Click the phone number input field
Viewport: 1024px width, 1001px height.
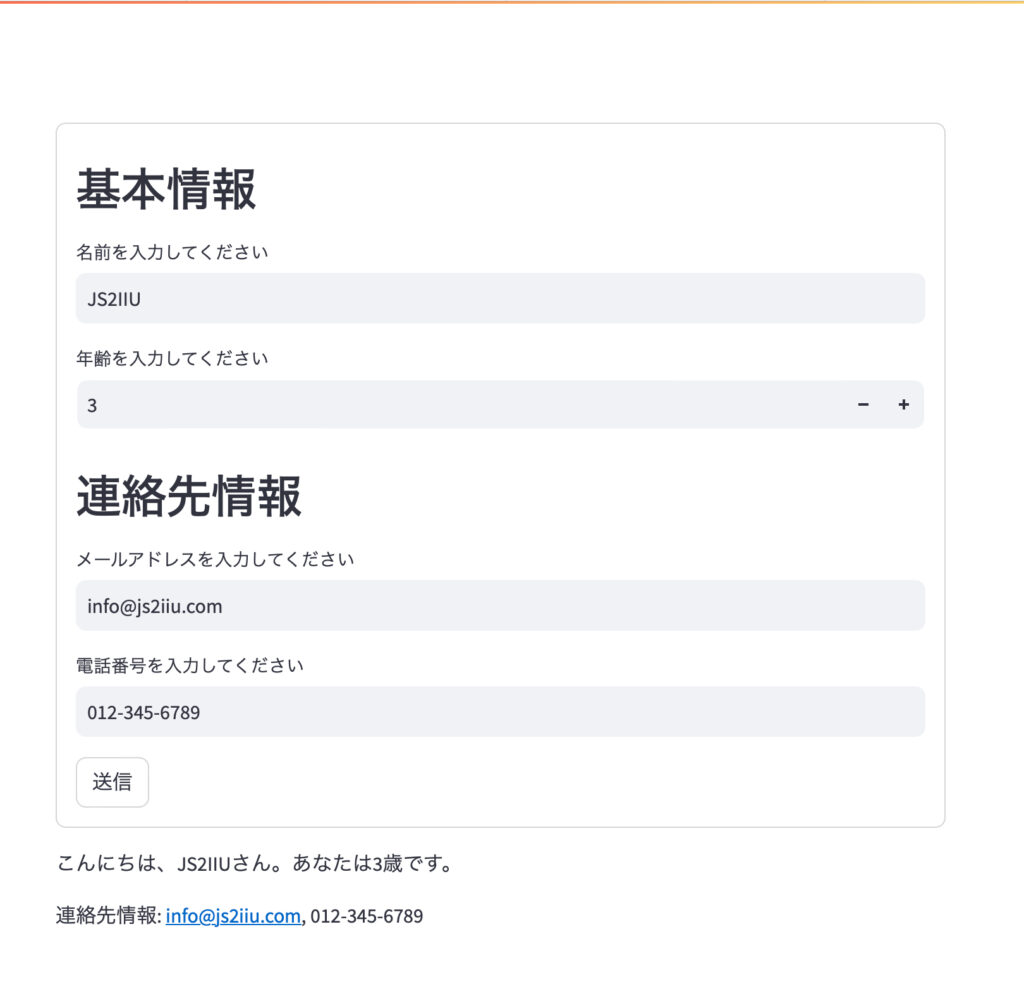[x=500, y=712]
